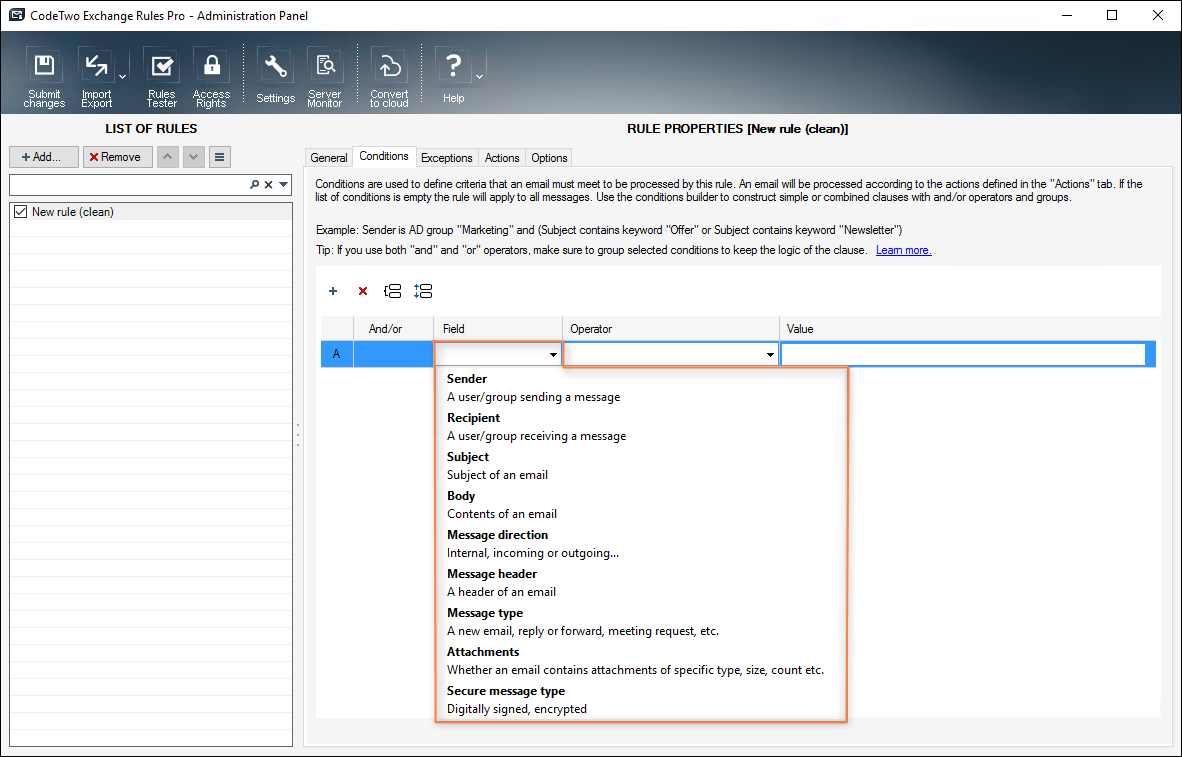Click the Field column header
The image size is (1182, 757).
pyautogui.click(x=498, y=329)
